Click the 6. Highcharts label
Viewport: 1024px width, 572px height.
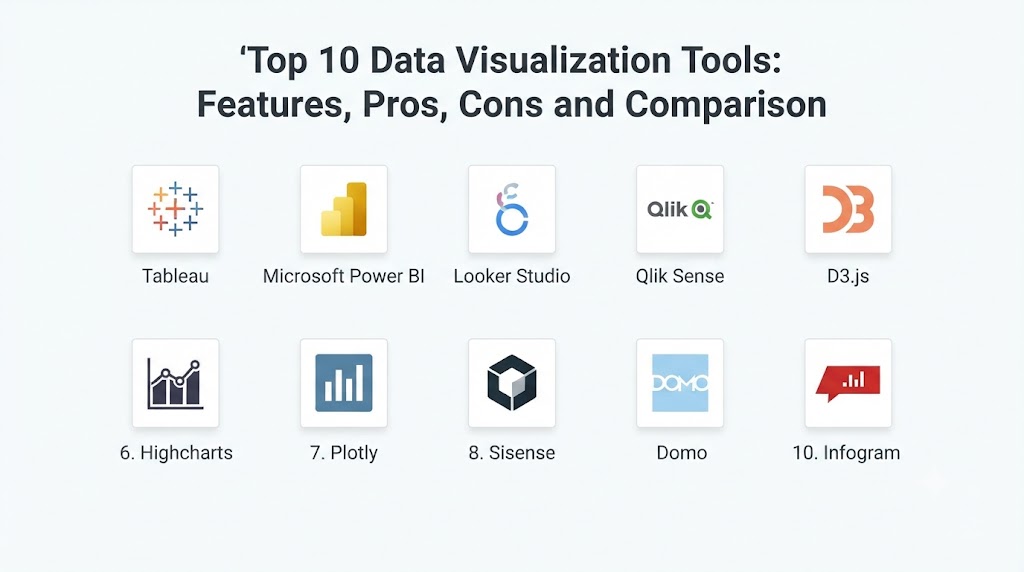[x=176, y=453]
